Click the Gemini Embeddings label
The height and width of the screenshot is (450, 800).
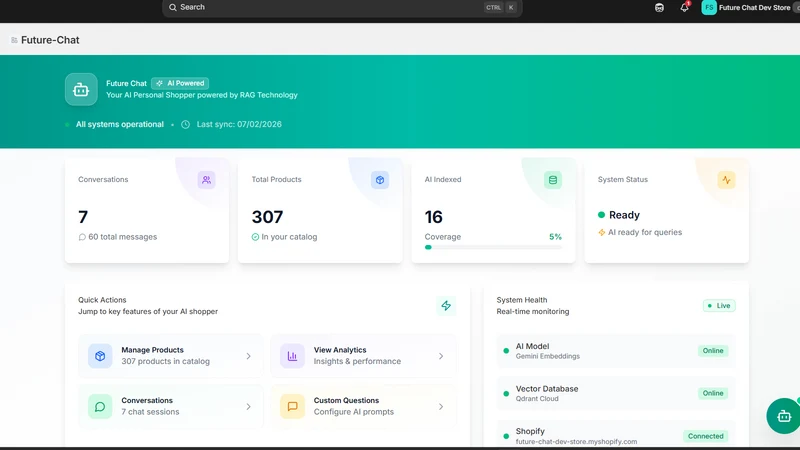[547, 357]
